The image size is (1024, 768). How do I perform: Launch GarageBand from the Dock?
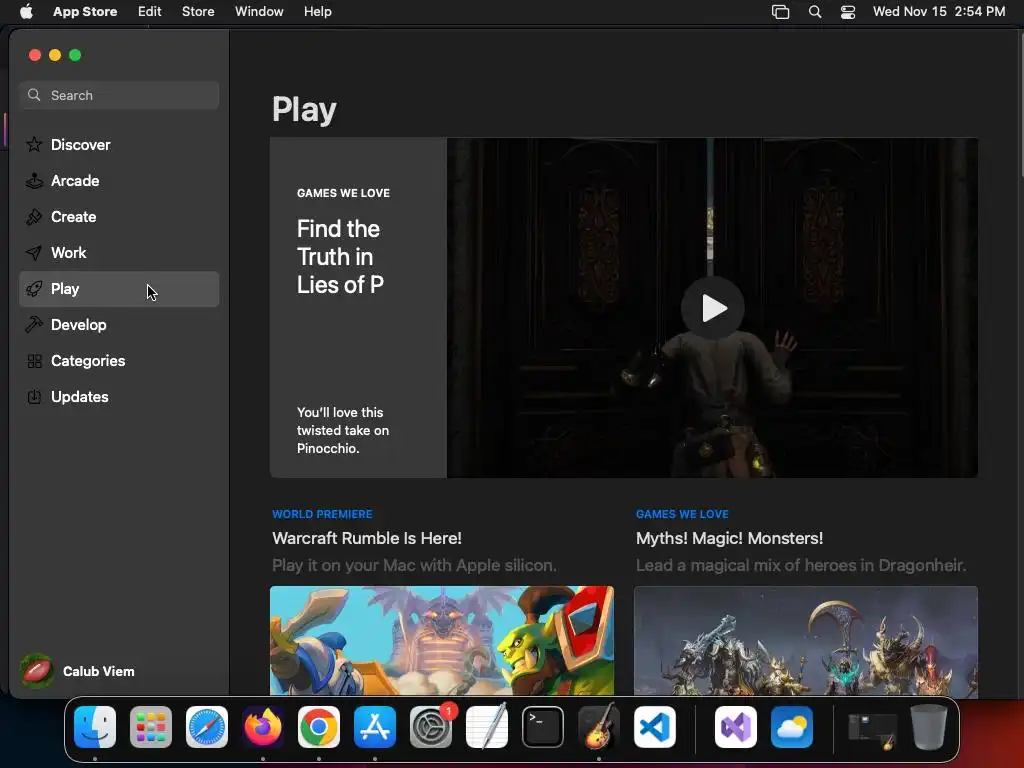[x=599, y=727]
